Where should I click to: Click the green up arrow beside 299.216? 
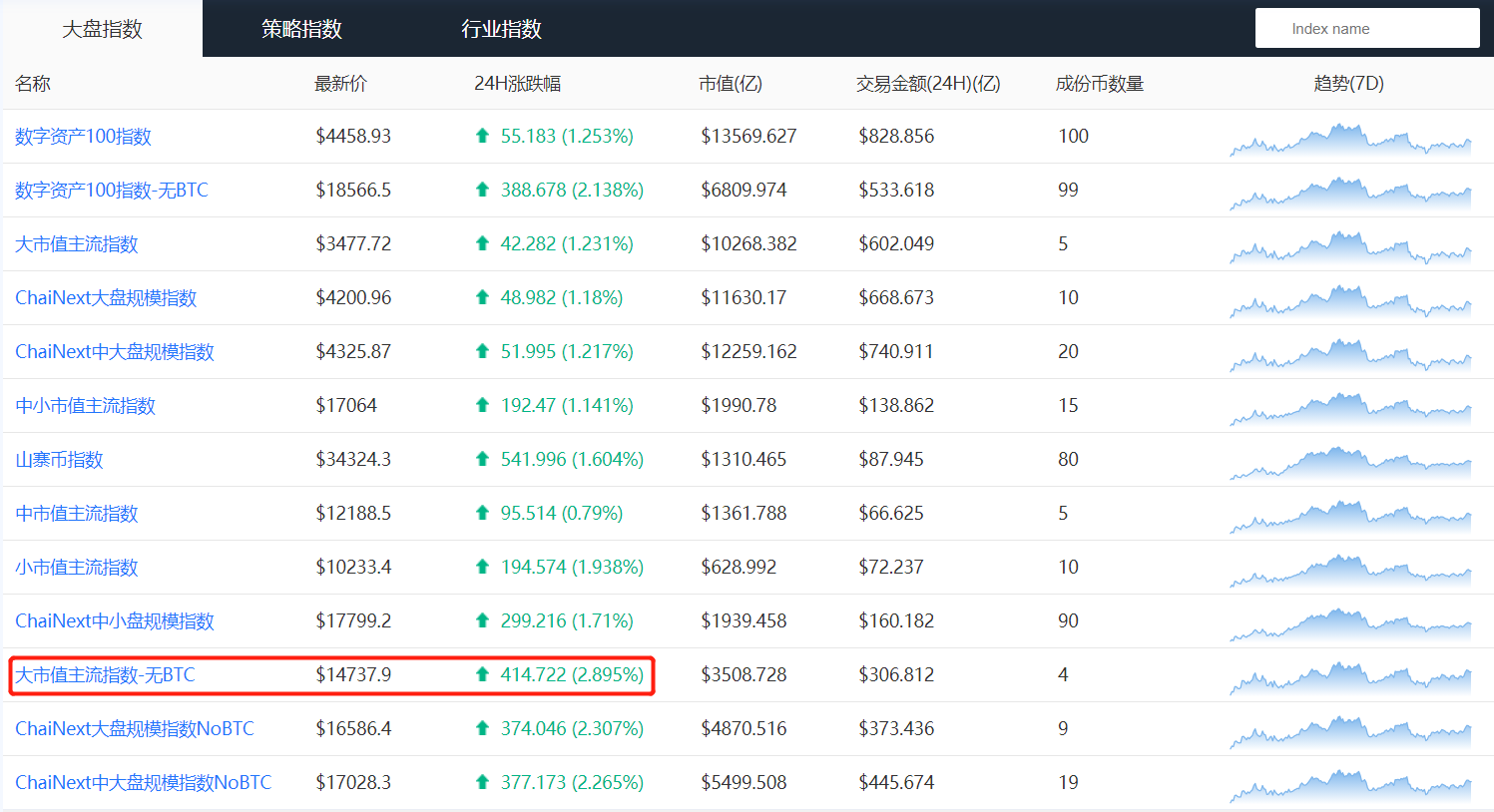coord(483,620)
